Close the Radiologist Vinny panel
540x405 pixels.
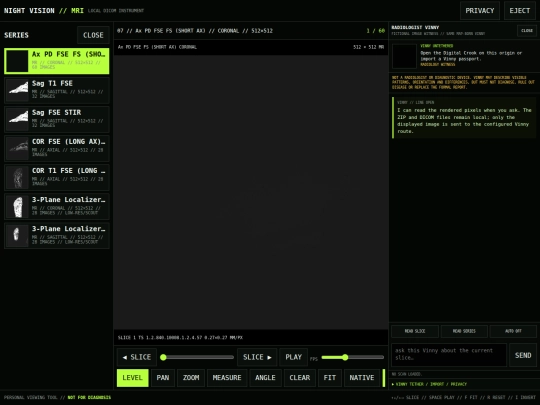527,31
